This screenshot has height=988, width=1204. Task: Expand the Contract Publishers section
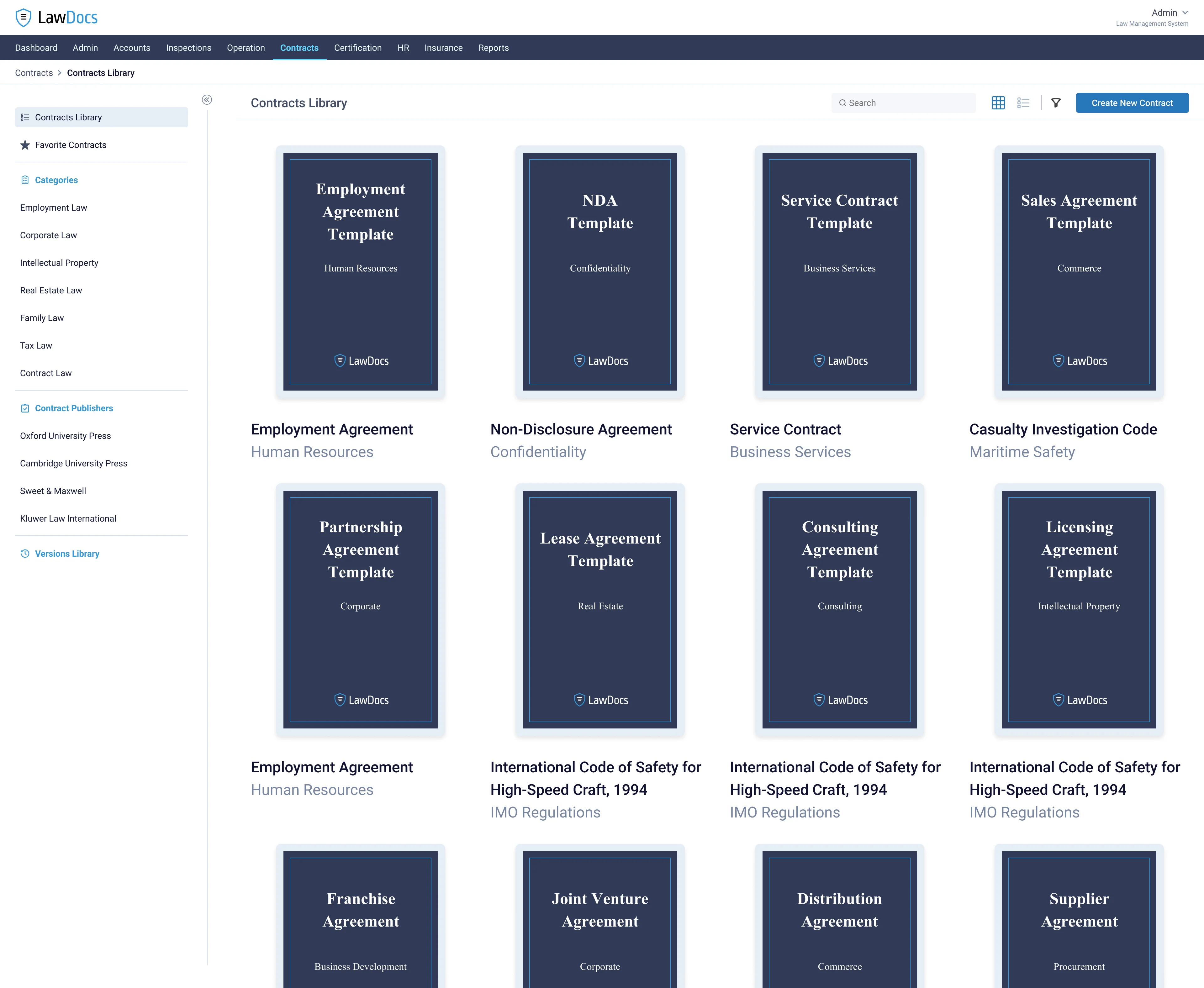click(73, 408)
